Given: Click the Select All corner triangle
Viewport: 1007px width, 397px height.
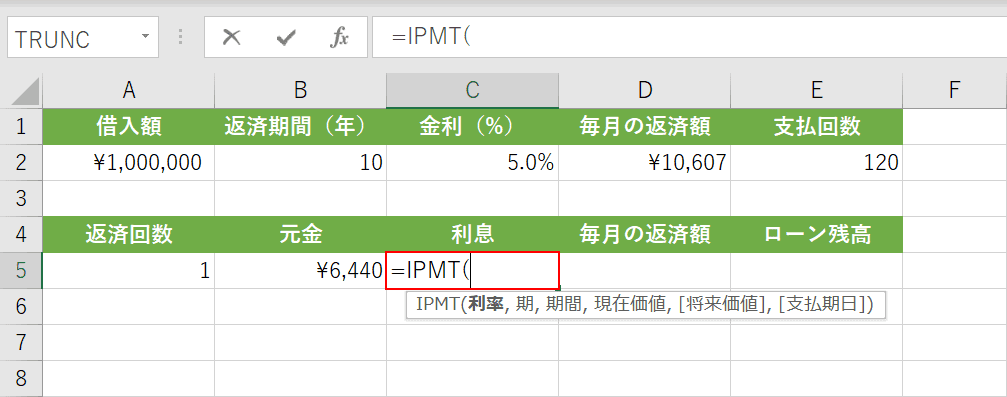Looking at the screenshot, I should pyautogui.click(x=25, y=92).
